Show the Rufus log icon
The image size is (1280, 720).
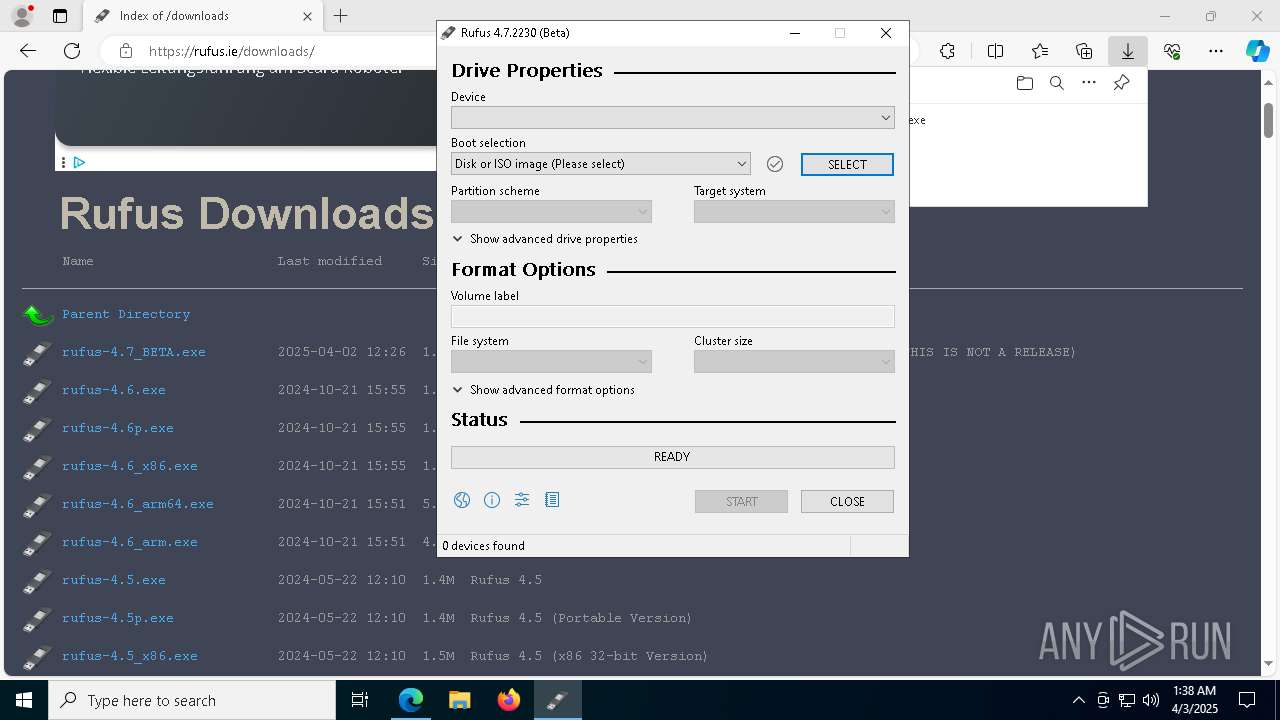[552, 500]
